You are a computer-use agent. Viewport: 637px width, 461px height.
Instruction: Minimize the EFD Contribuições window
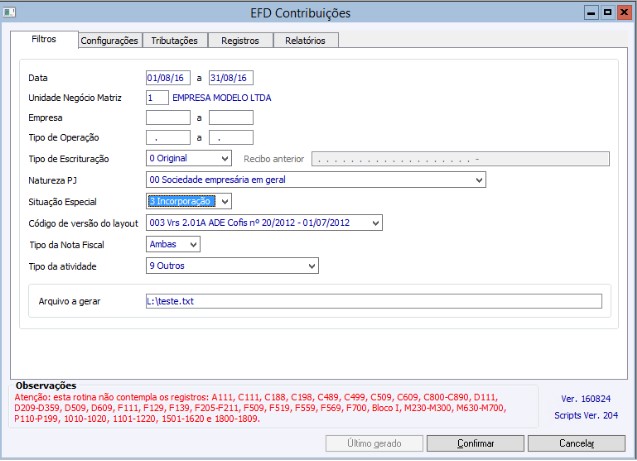pyautogui.click(x=591, y=13)
